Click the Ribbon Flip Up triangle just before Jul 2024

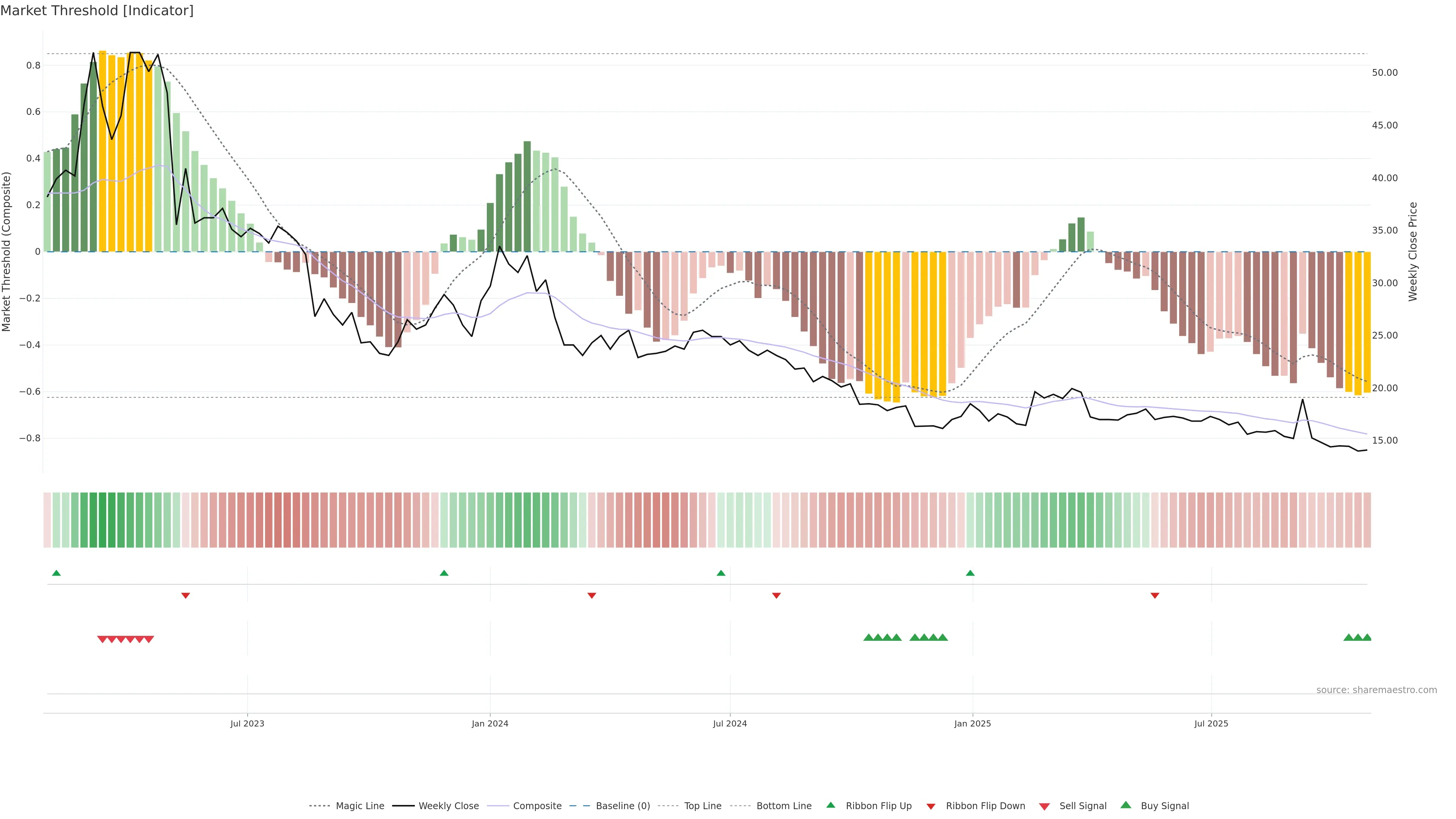pos(721,573)
